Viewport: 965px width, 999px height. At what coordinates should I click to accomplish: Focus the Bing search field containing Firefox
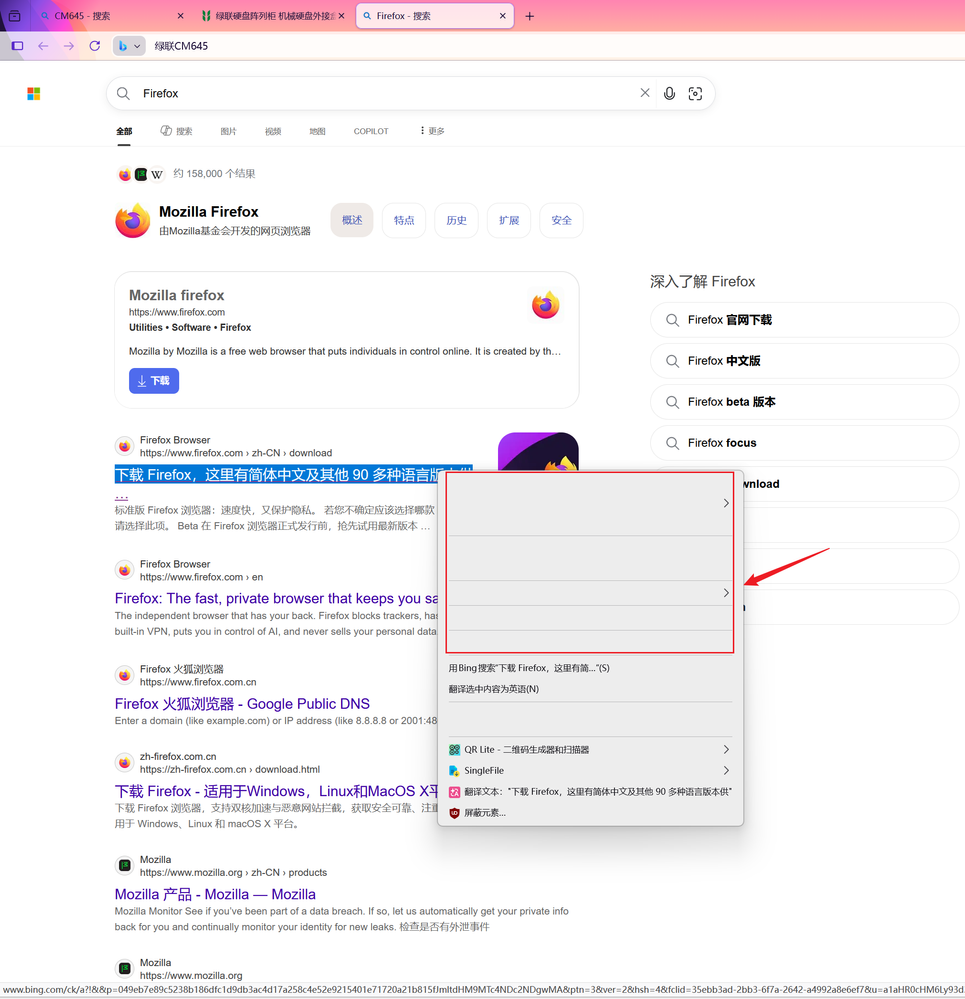[x=385, y=94]
